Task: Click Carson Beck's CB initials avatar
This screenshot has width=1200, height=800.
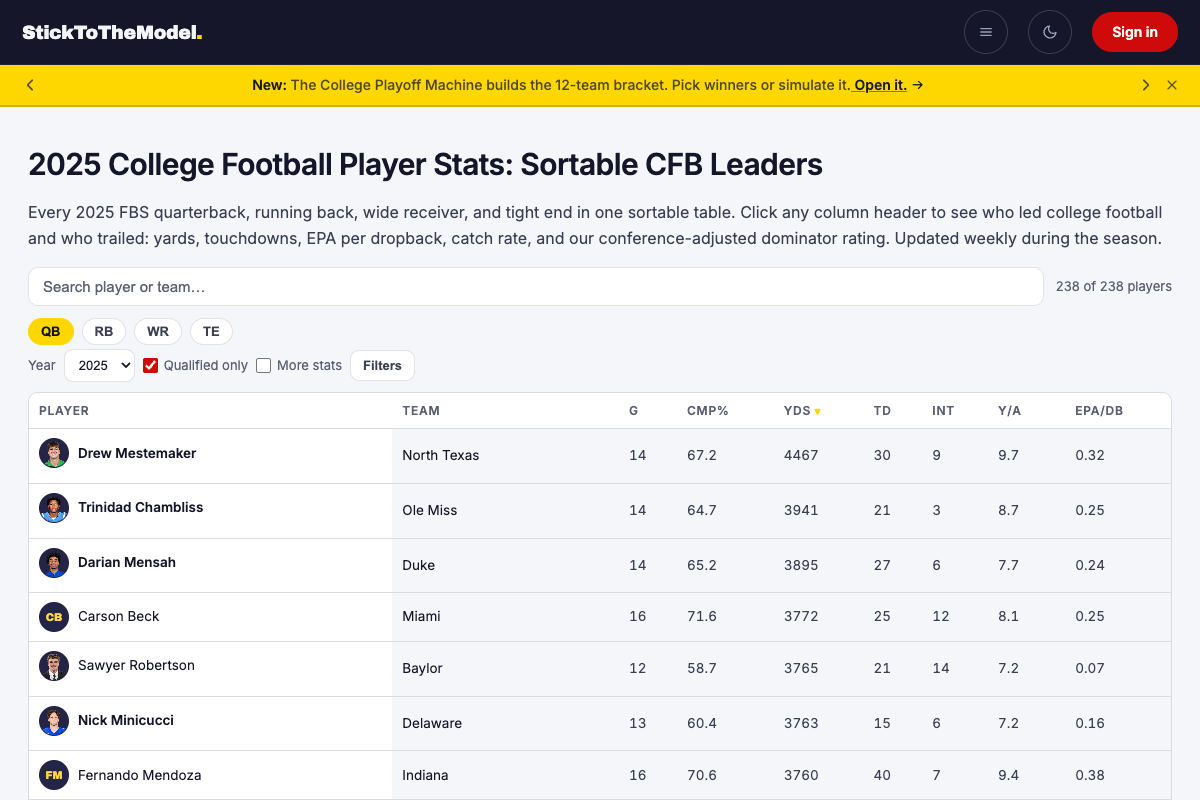Action: pos(54,616)
